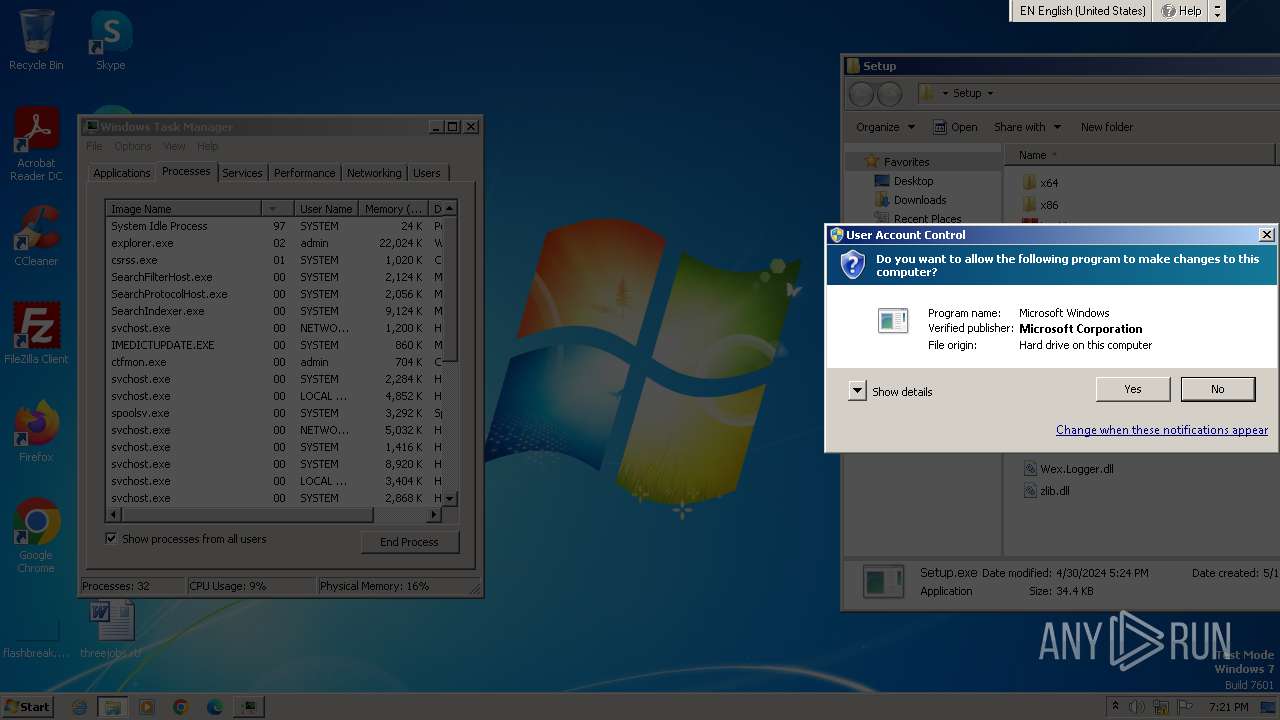Click the volume speaker tray icon
This screenshot has height=720, width=1280.
1138,707
